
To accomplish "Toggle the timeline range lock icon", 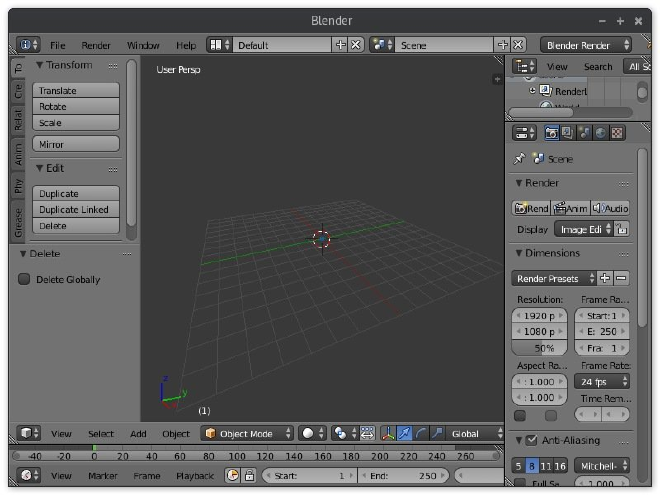I will tap(250, 475).
